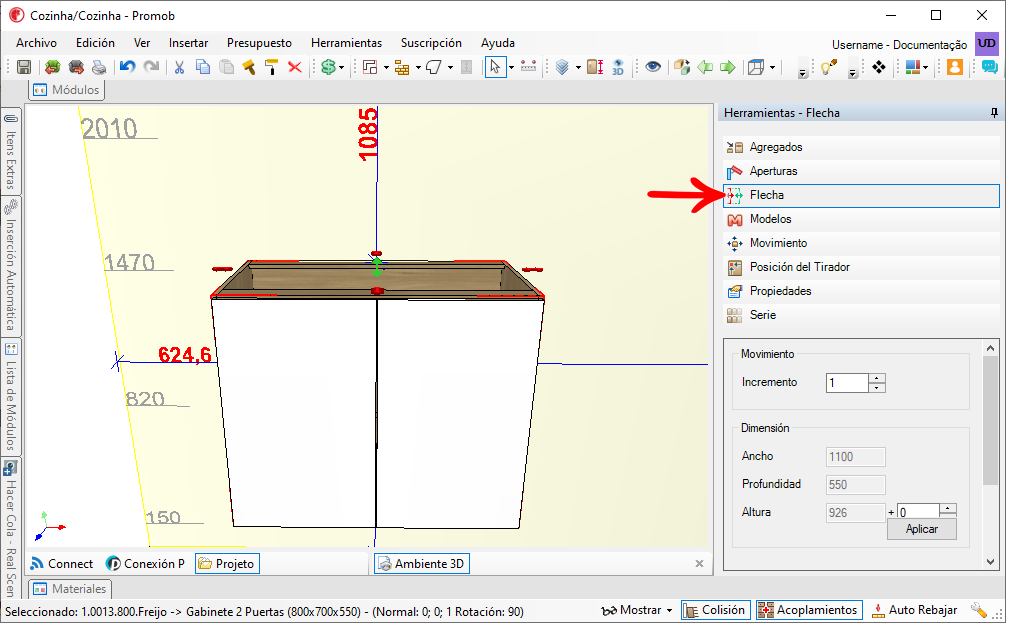Click the green sofa import icon
1012x636 pixels.
(x=53, y=67)
